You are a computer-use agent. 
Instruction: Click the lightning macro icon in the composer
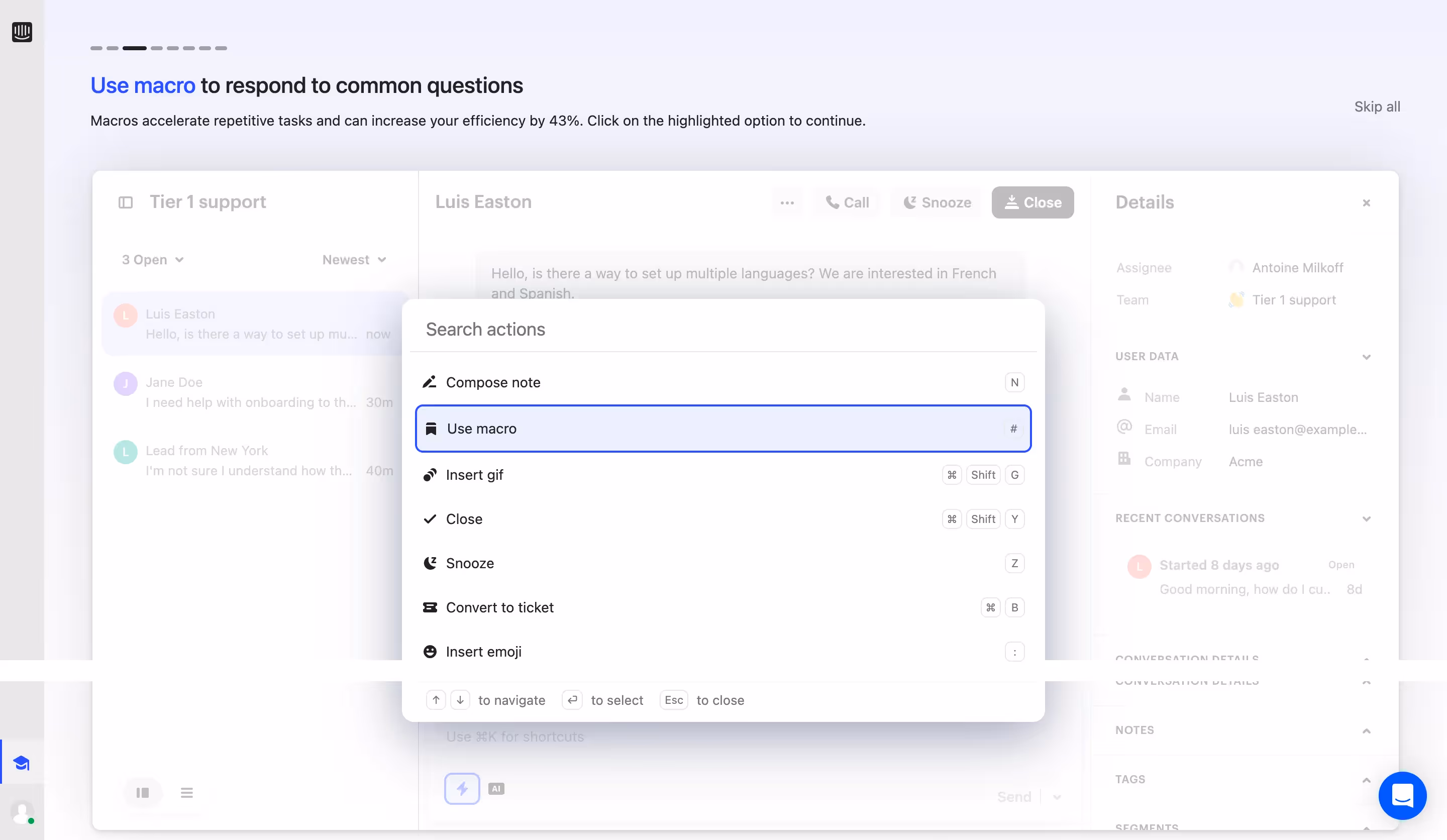click(x=462, y=788)
